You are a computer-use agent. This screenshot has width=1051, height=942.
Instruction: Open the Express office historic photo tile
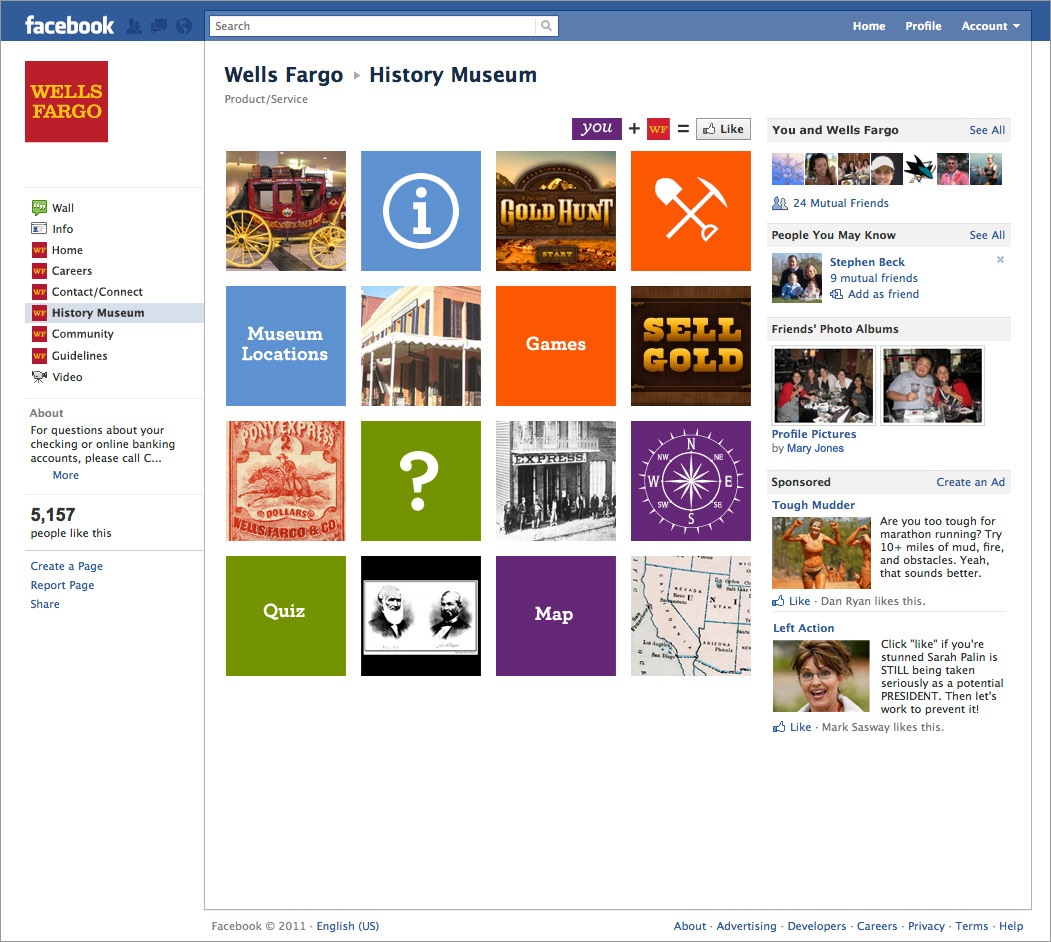click(556, 481)
